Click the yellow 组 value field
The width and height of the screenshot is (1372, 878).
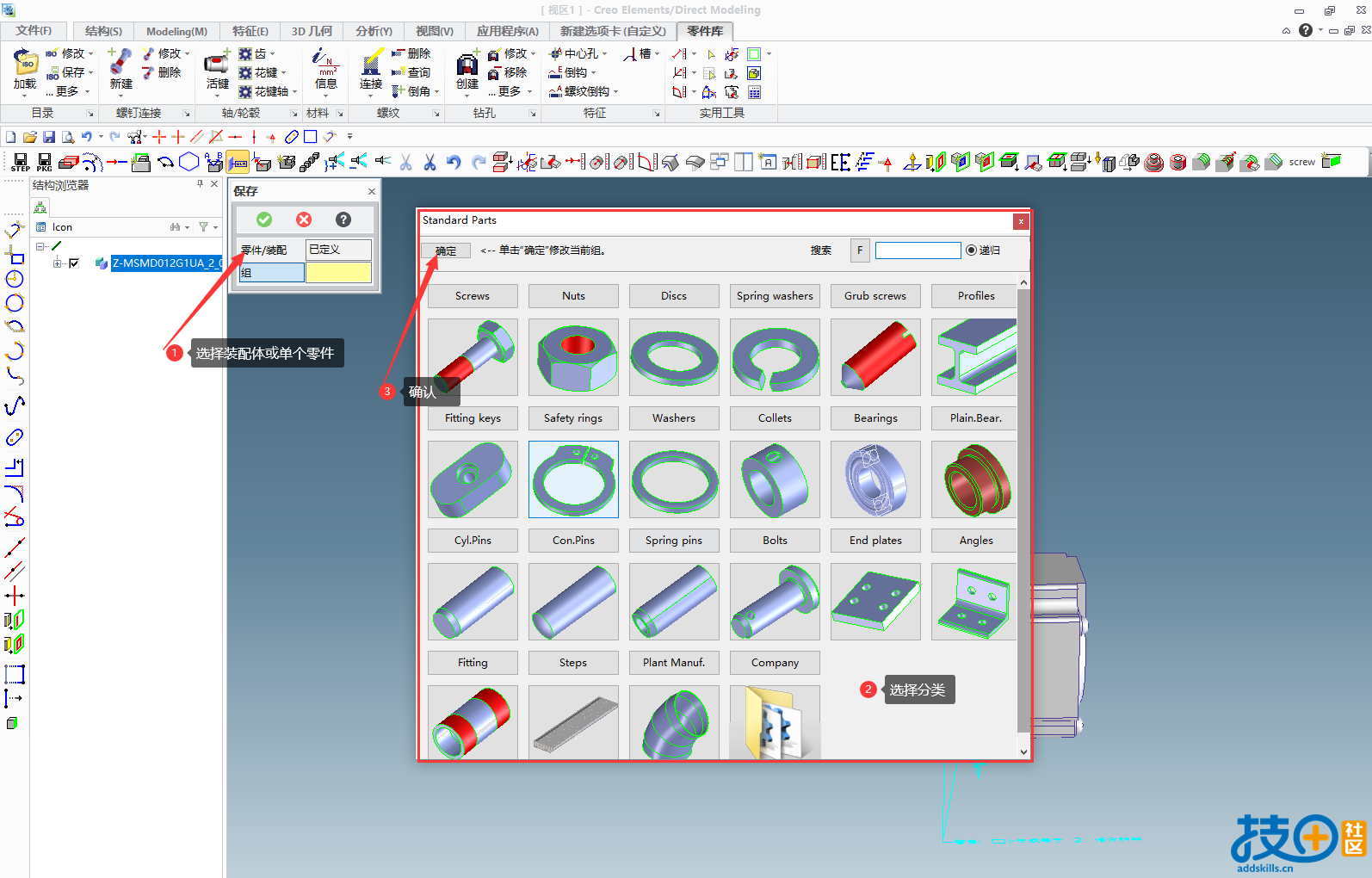pos(339,273)
